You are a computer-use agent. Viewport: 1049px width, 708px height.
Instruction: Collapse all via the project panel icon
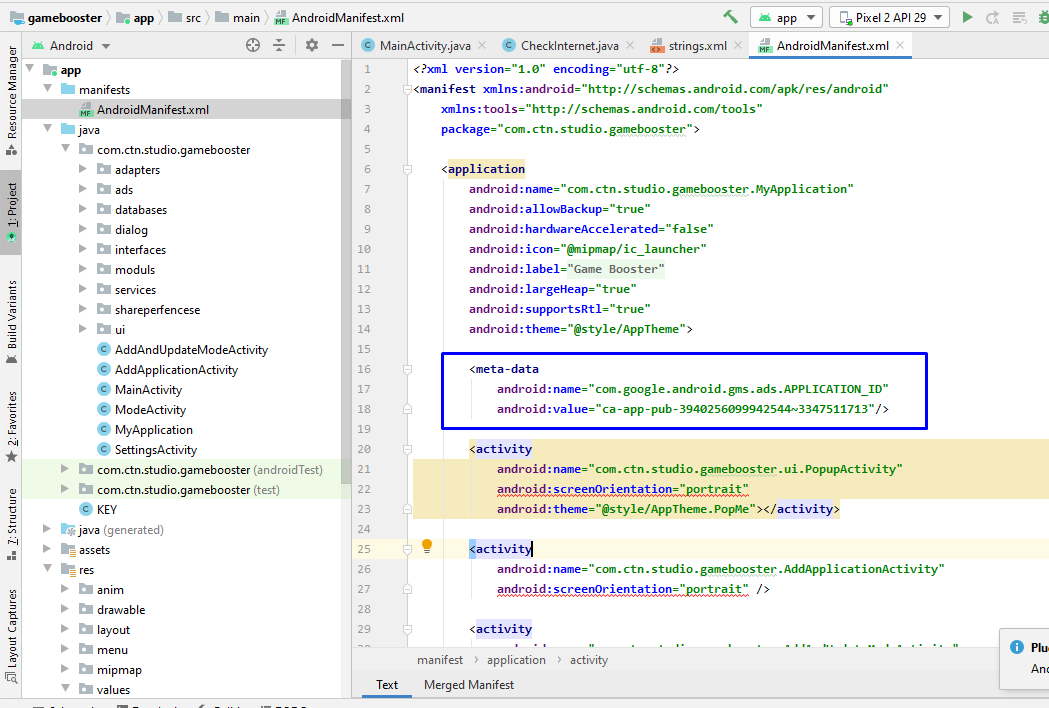(x=279, y=46)
